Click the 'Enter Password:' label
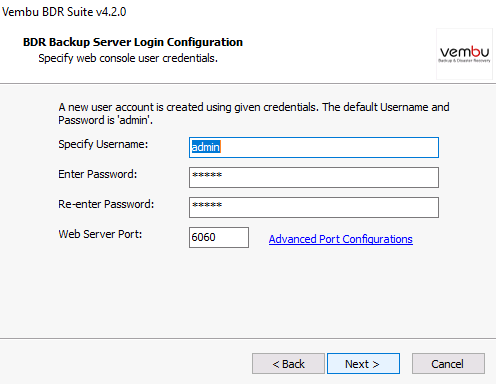The image size is (496, 384). tap(98, 174)
